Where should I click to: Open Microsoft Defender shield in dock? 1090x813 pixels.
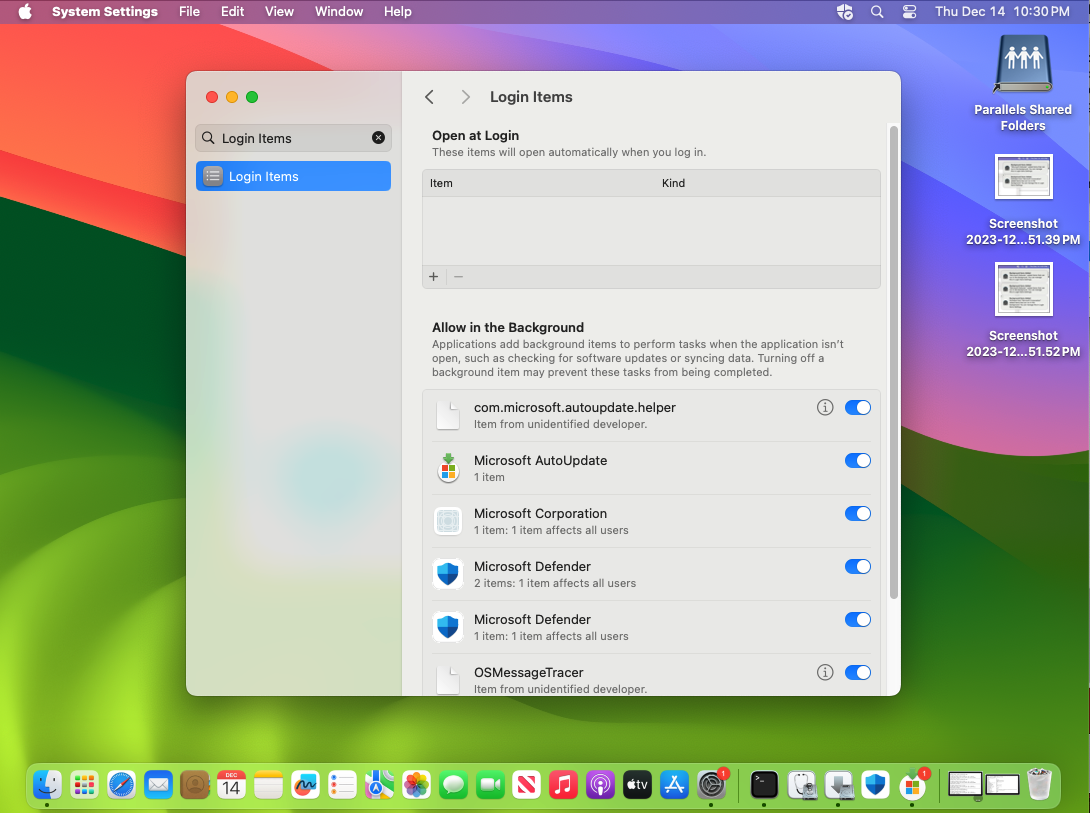875,785
